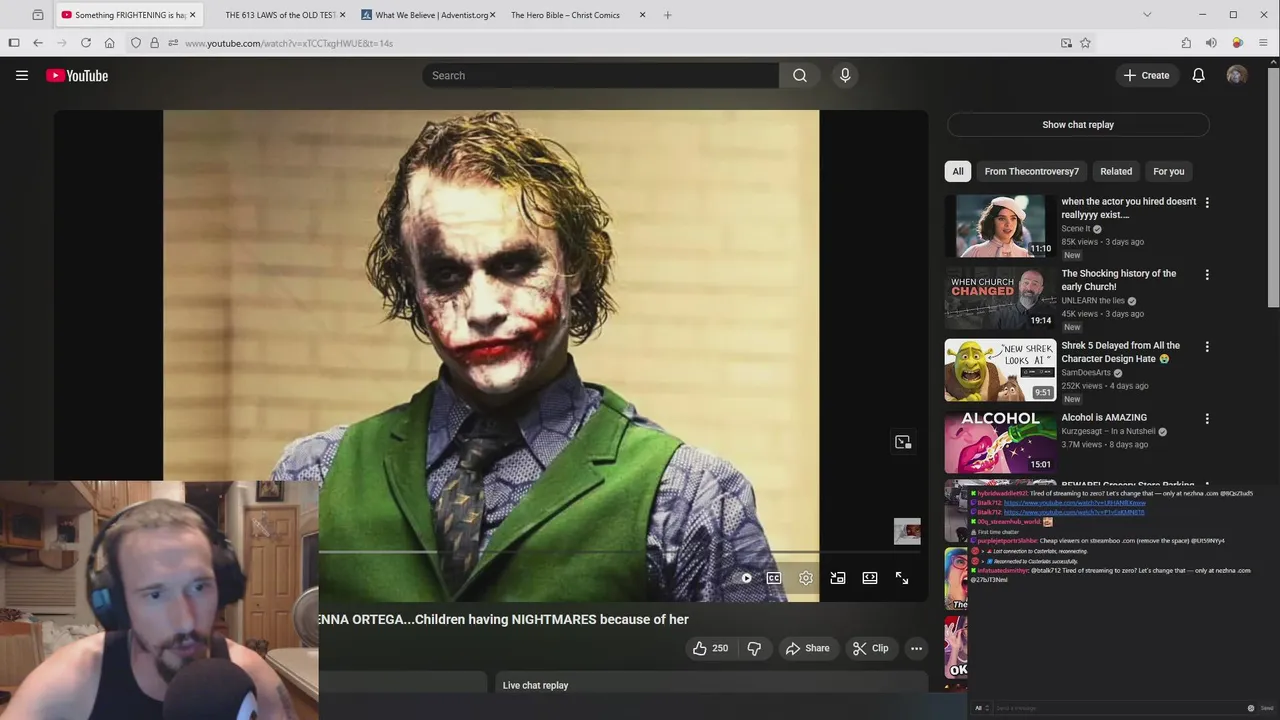Click 'Send a message' chat input

point(1118,708)
